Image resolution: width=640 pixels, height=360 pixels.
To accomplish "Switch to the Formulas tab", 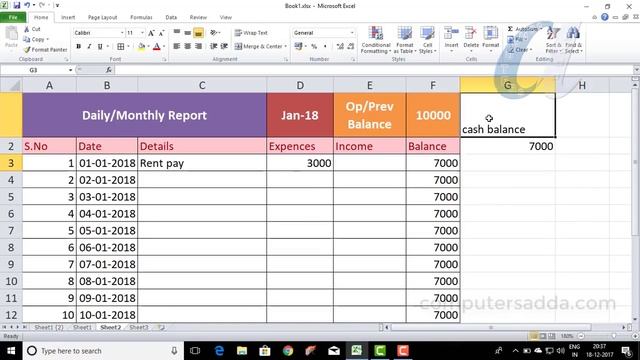I will (x=141, y=17).
